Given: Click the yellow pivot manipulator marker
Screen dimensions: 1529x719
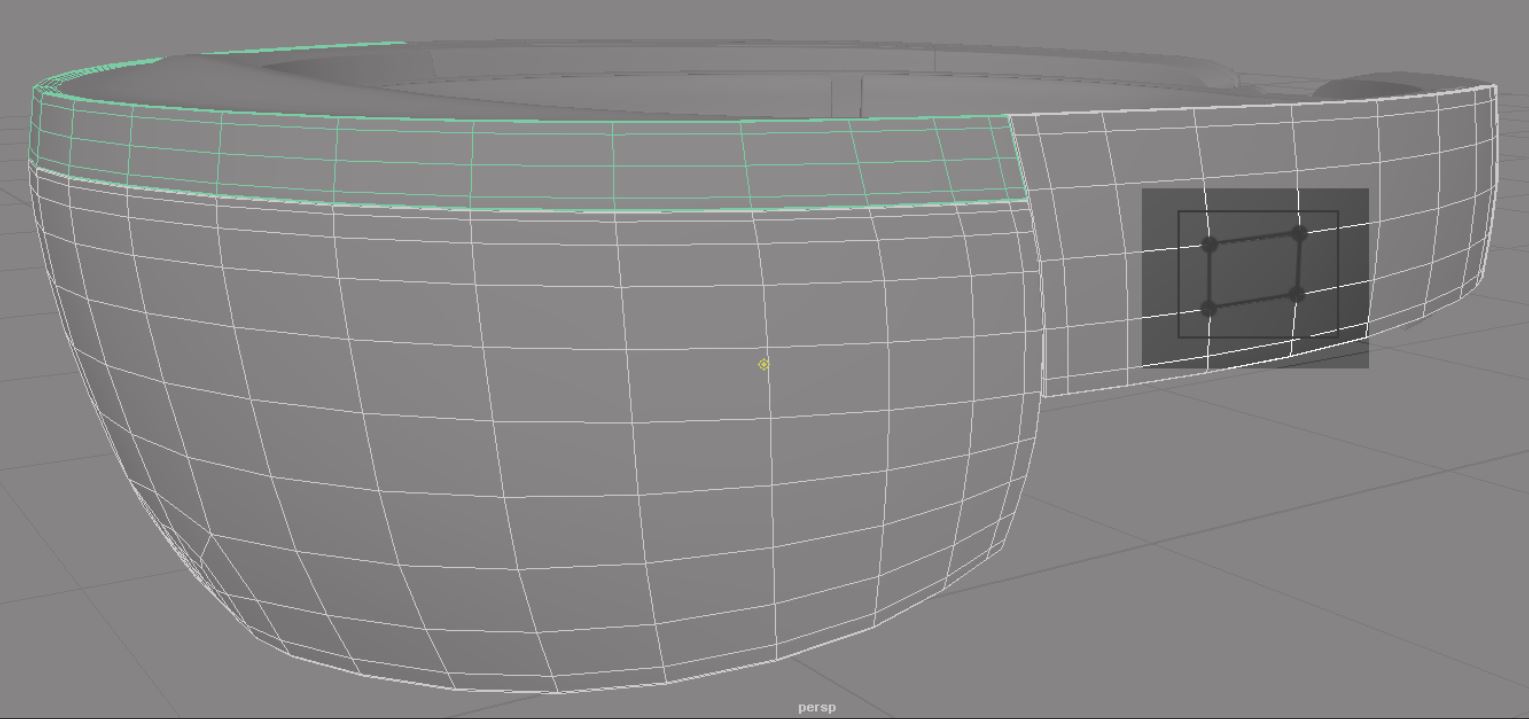Looking at the screenshot, I should (x=764, y=365).
